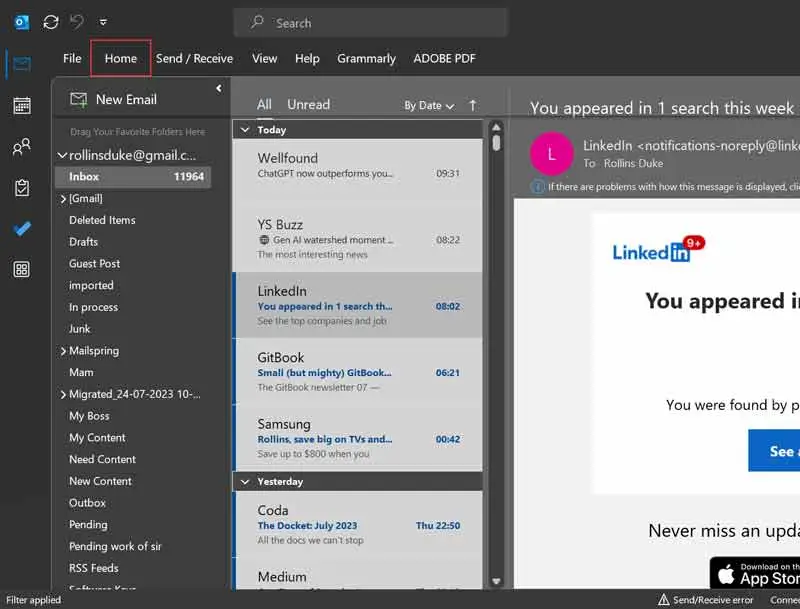
Task: Click the Outlook app icon in title bar
Action: [21, 22]
